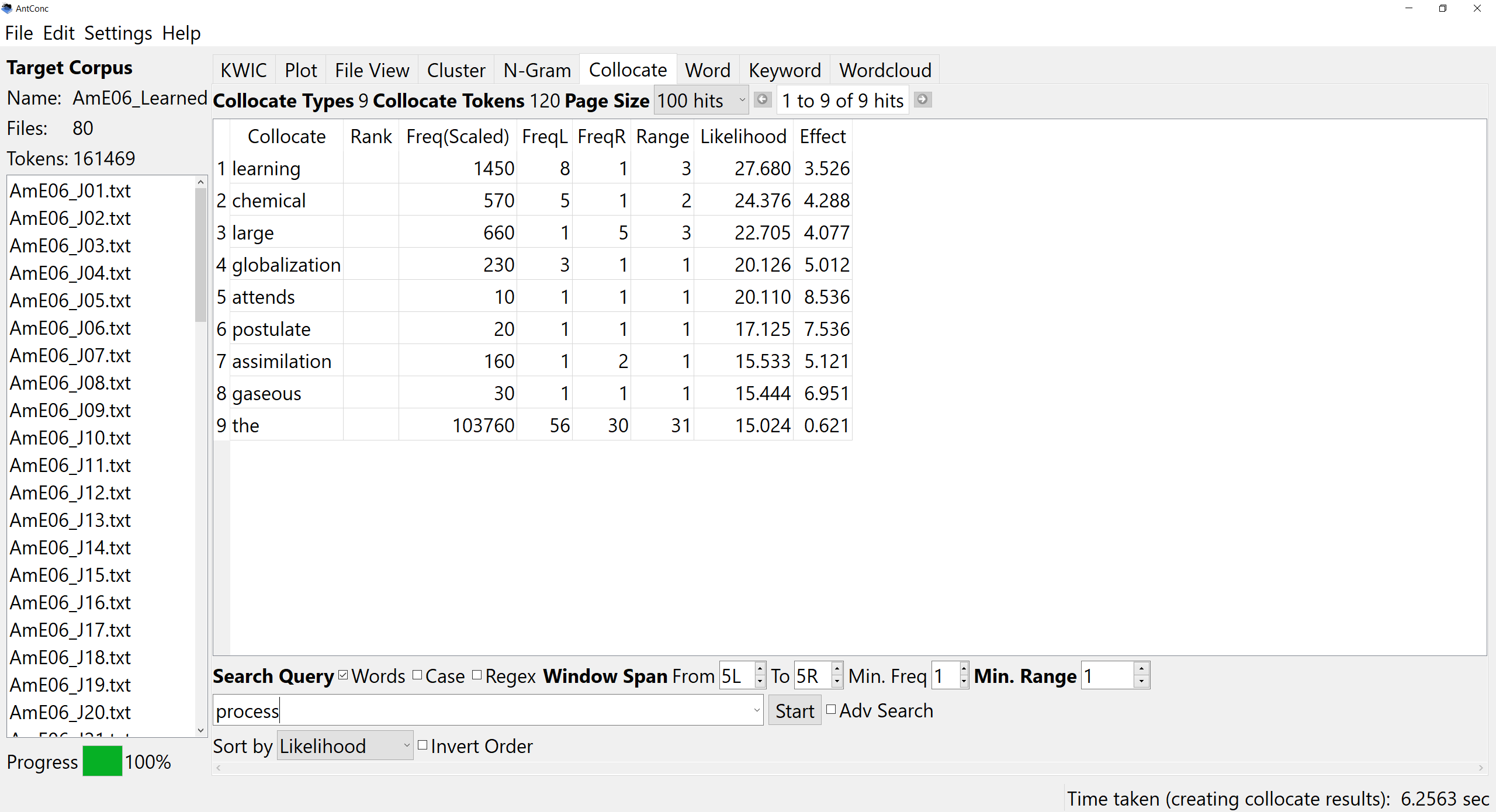Image resolution: width=1496 pixels, height=812 pixels.
Task: Select AmE06_J05.txt in file list
Action: [x=70, y=300]
